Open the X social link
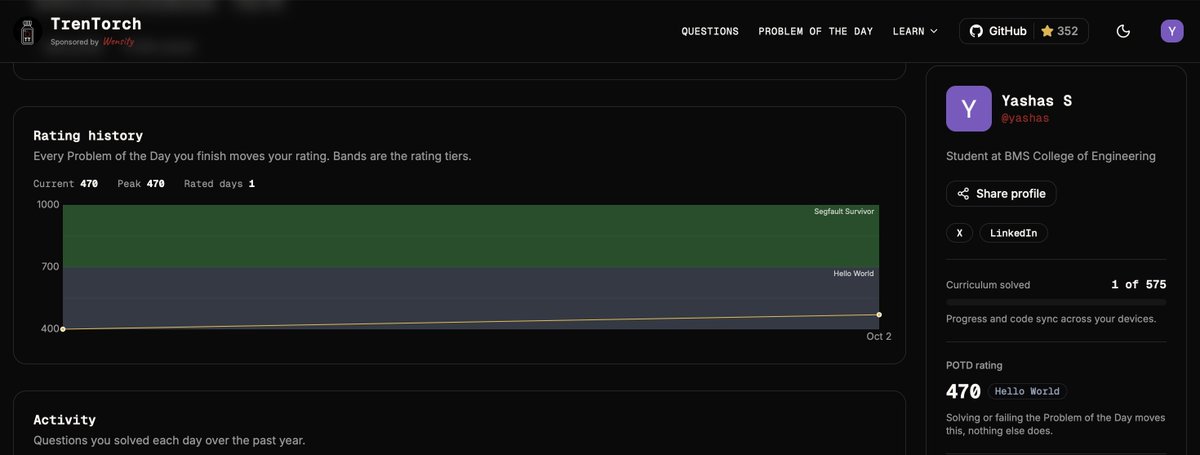This screenshot has width=1200, height=455. coord(959,233)
